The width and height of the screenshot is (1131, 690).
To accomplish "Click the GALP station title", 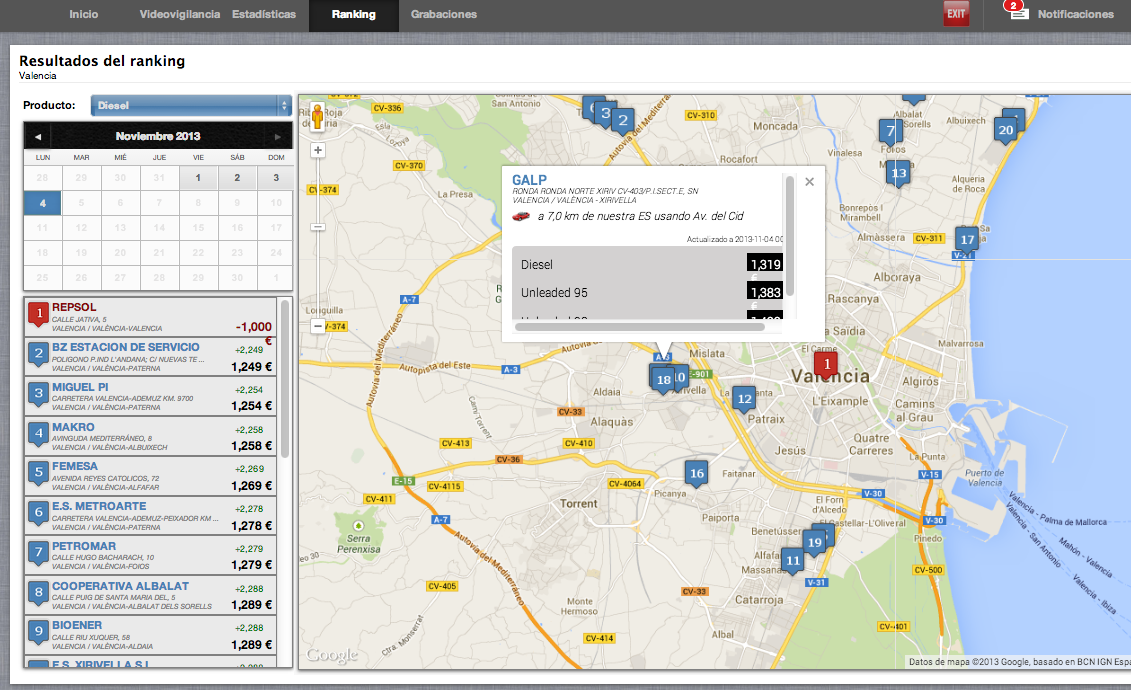I will click(x=529, y=180).
